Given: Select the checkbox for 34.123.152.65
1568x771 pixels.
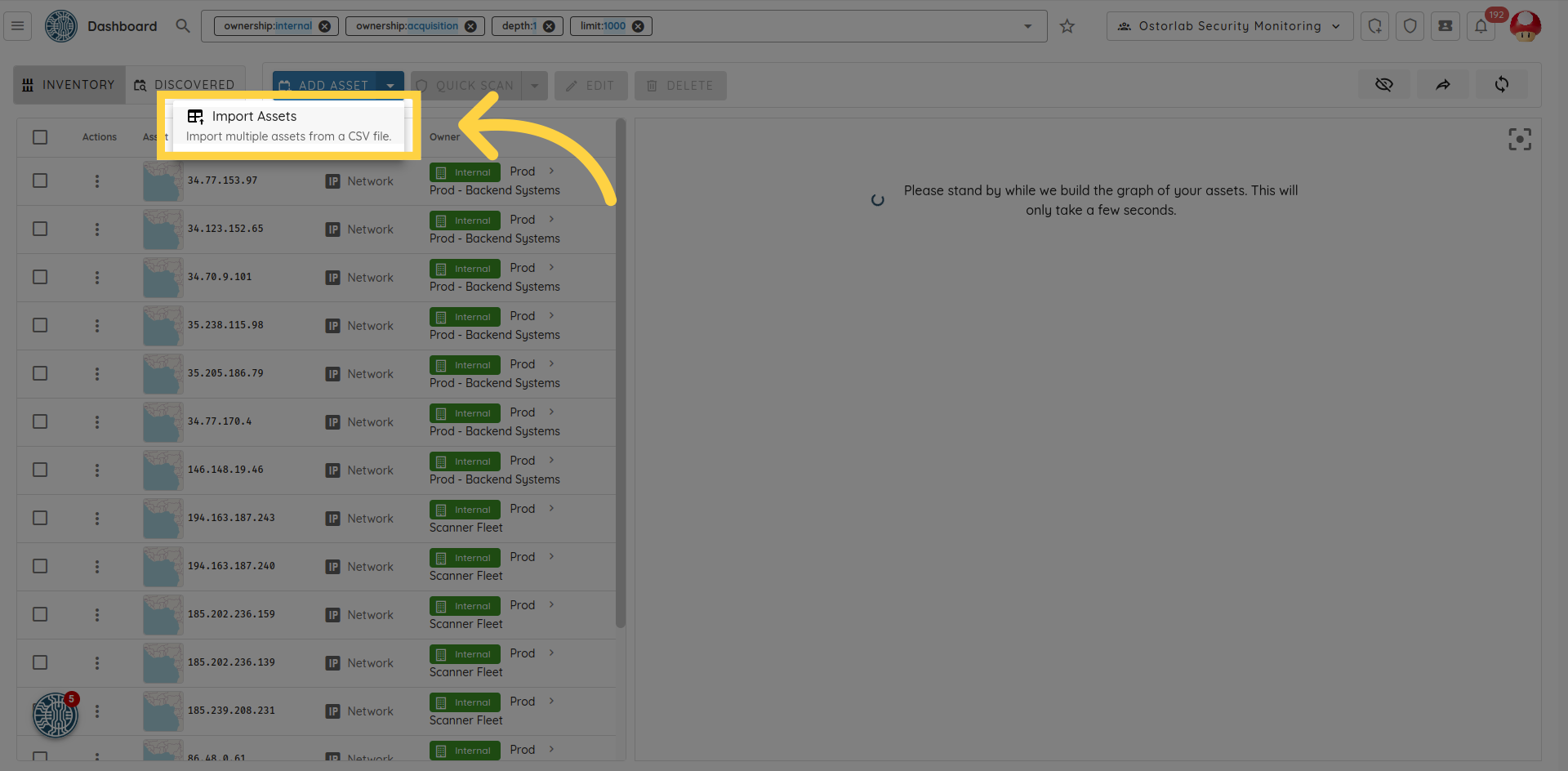Looking at the screenshot, I should [40, 230].
